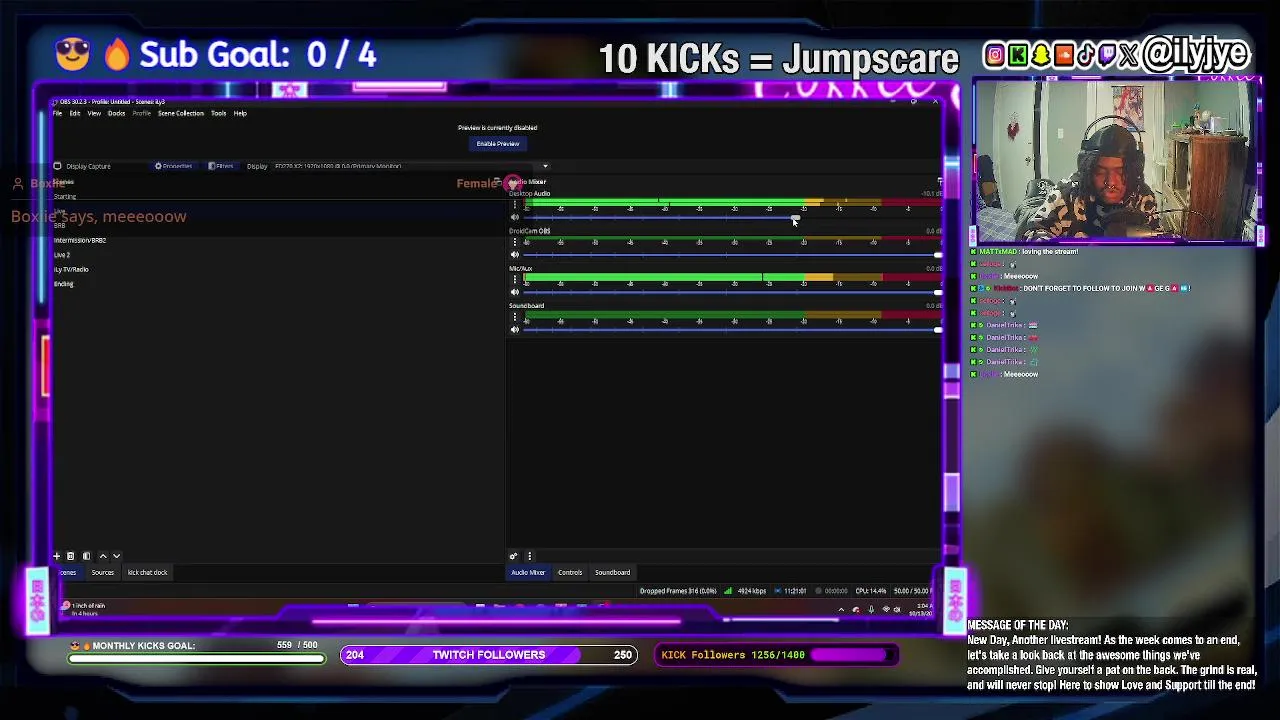Select the iLy TV/Radio scene
Screen dimensions: 1280x720
(72, 269)
